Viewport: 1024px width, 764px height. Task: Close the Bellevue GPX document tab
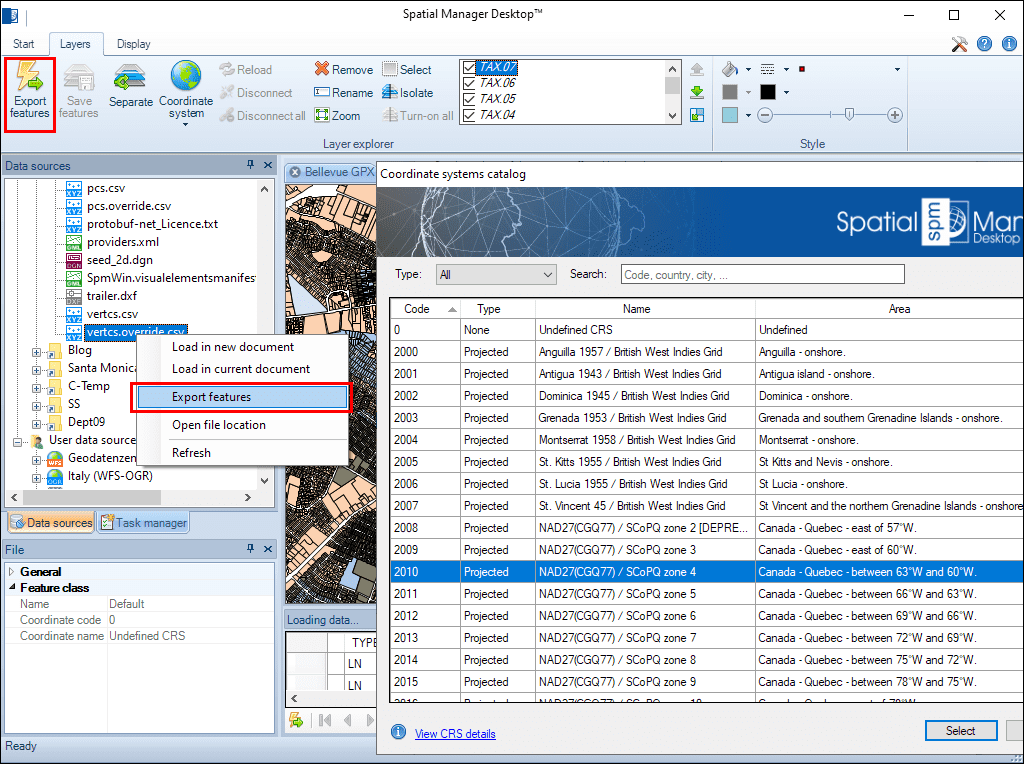pos(295,172)
